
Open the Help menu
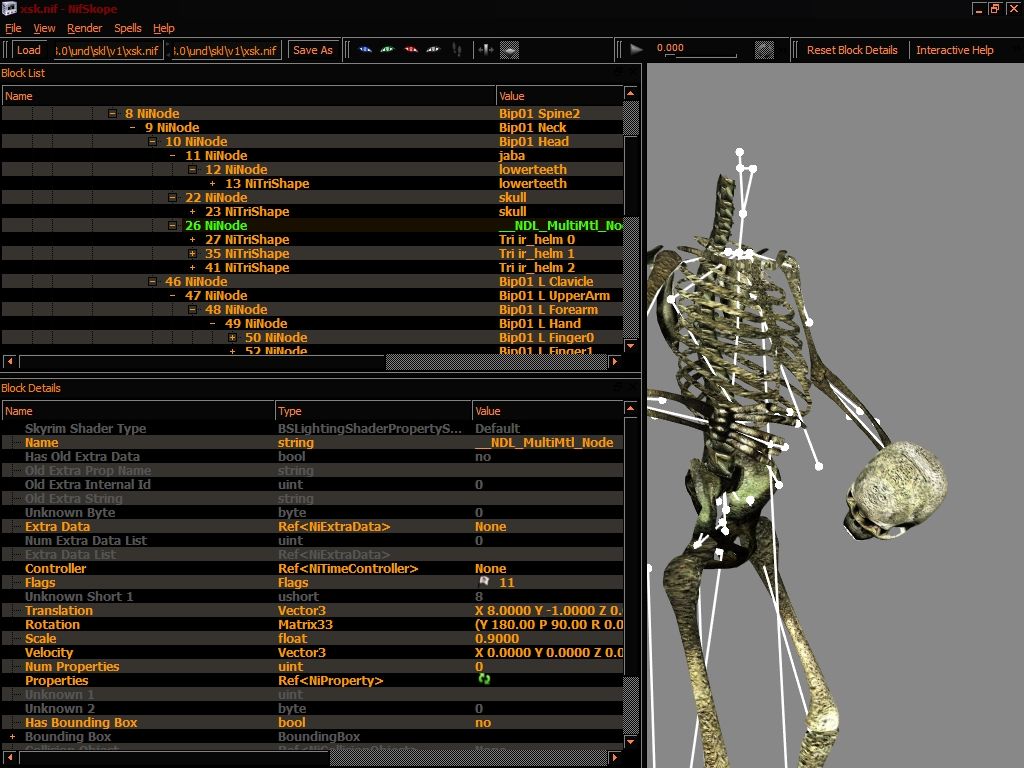163,28
